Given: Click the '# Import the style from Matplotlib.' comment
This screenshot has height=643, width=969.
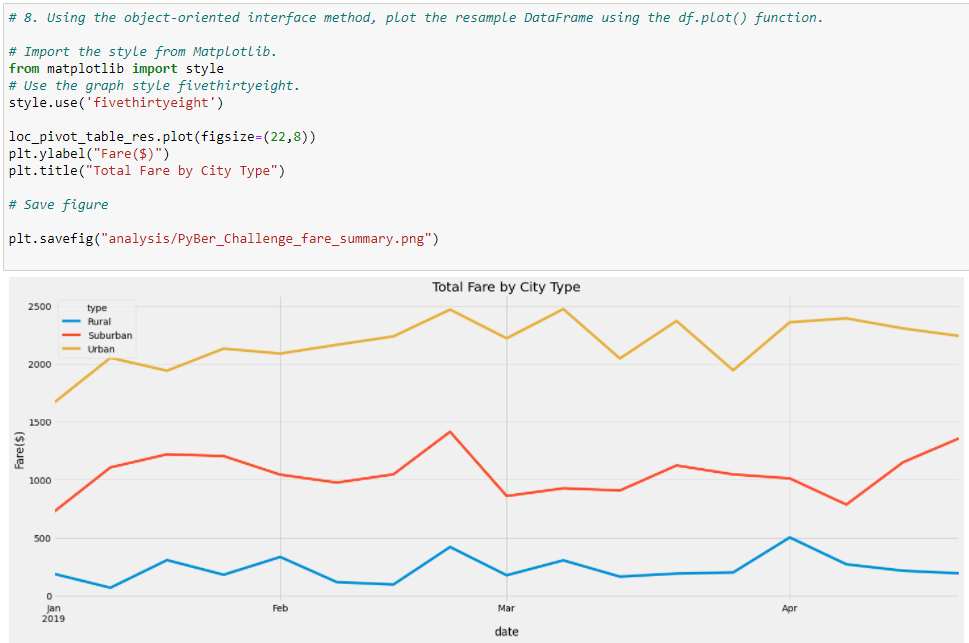Looking at the screenshot, I should (x=143, y=51).
